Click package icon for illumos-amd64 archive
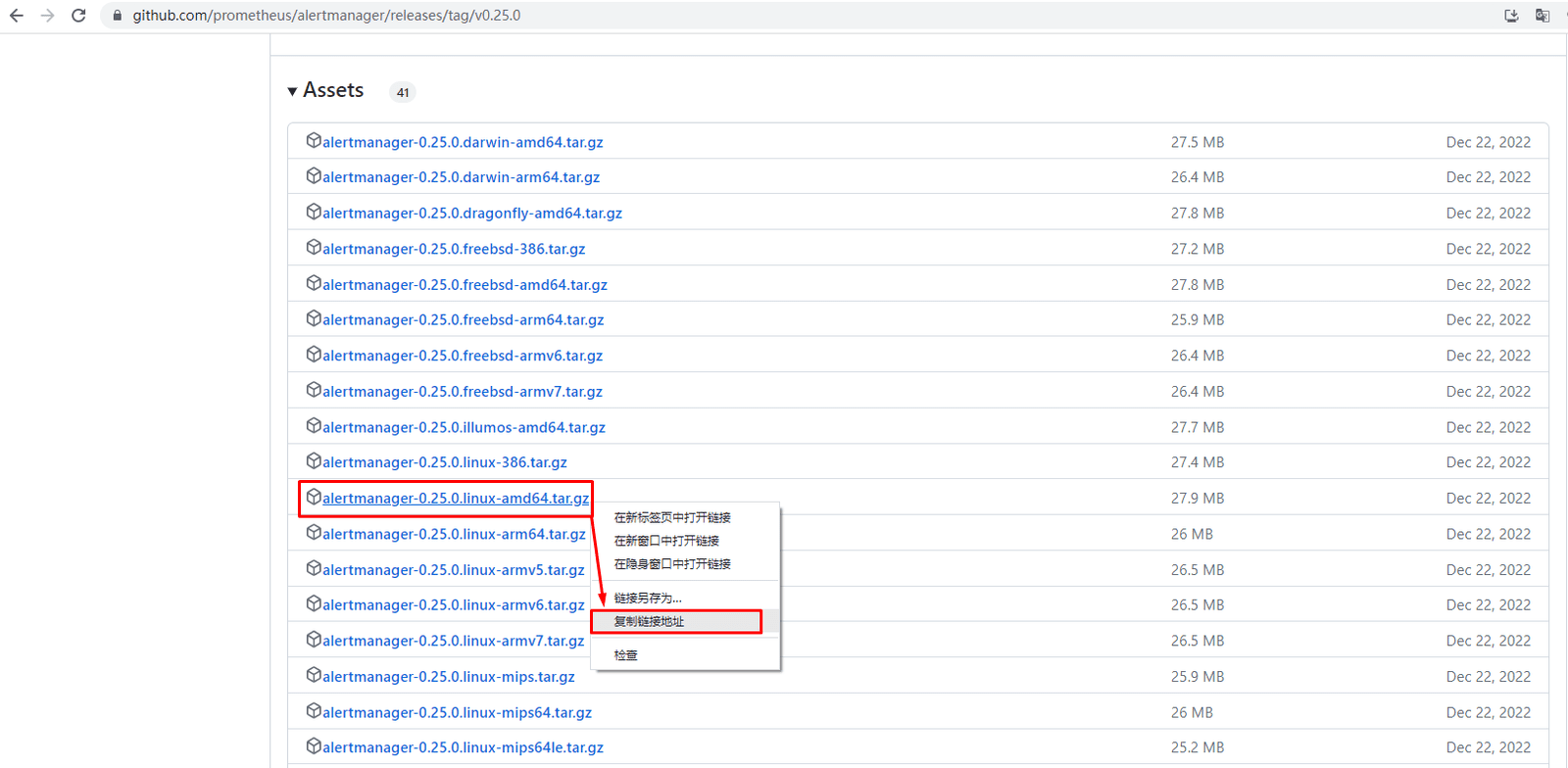1568x768 pixels. pos(314,426)
